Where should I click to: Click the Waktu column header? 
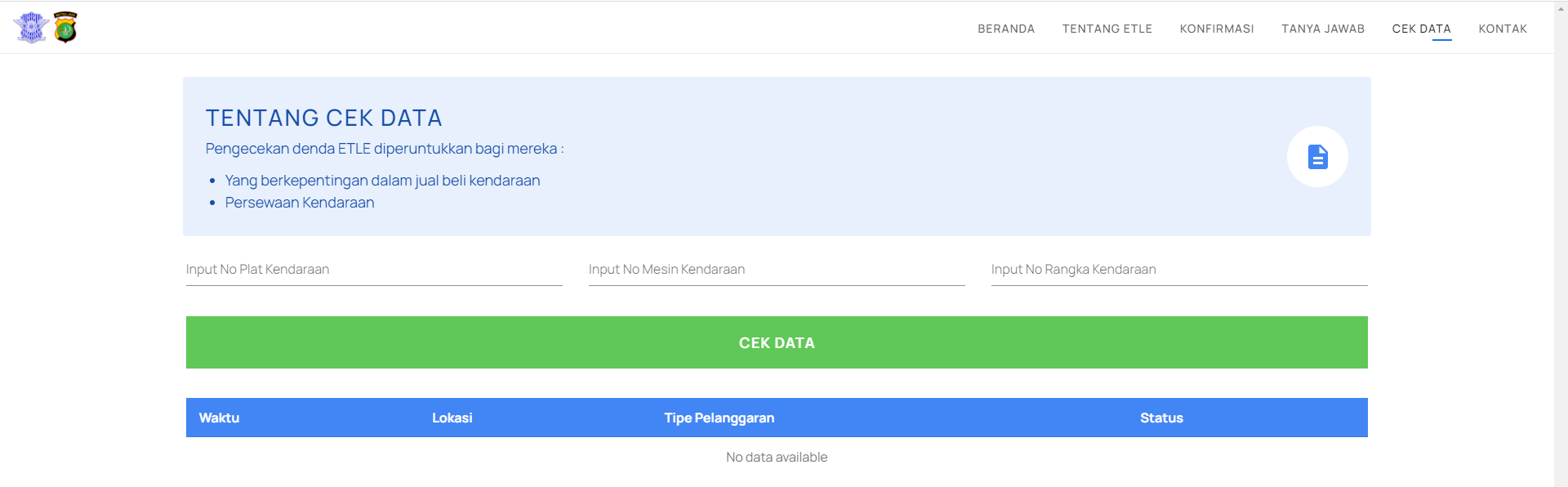[x=219, y=418]
